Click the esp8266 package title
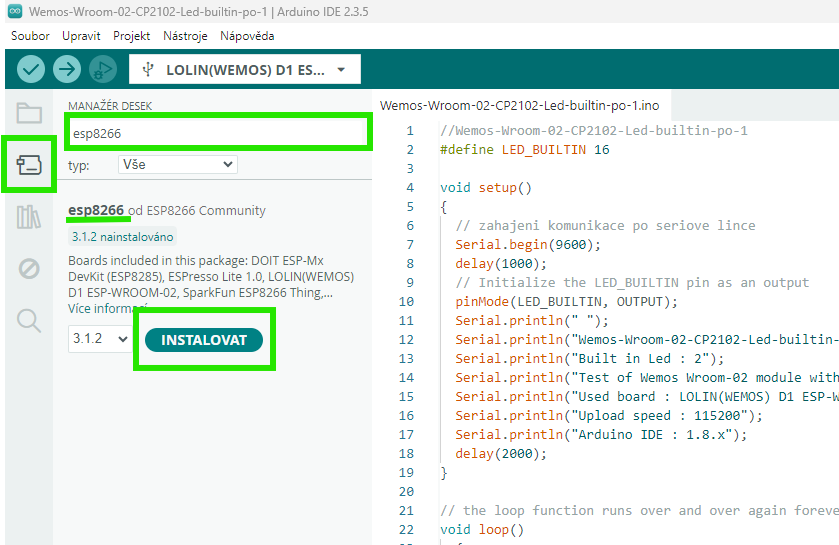Screen dimensions: 839x545 [96, 210]
